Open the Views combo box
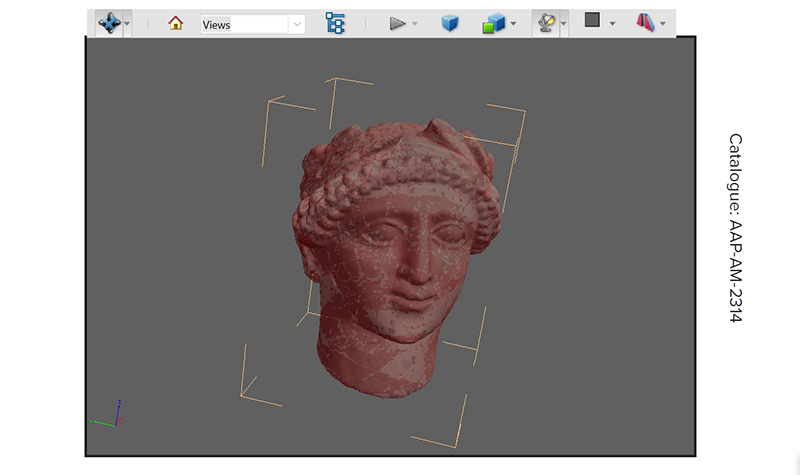The width and height of the screenshot is (800, 475). pos(253,24)
